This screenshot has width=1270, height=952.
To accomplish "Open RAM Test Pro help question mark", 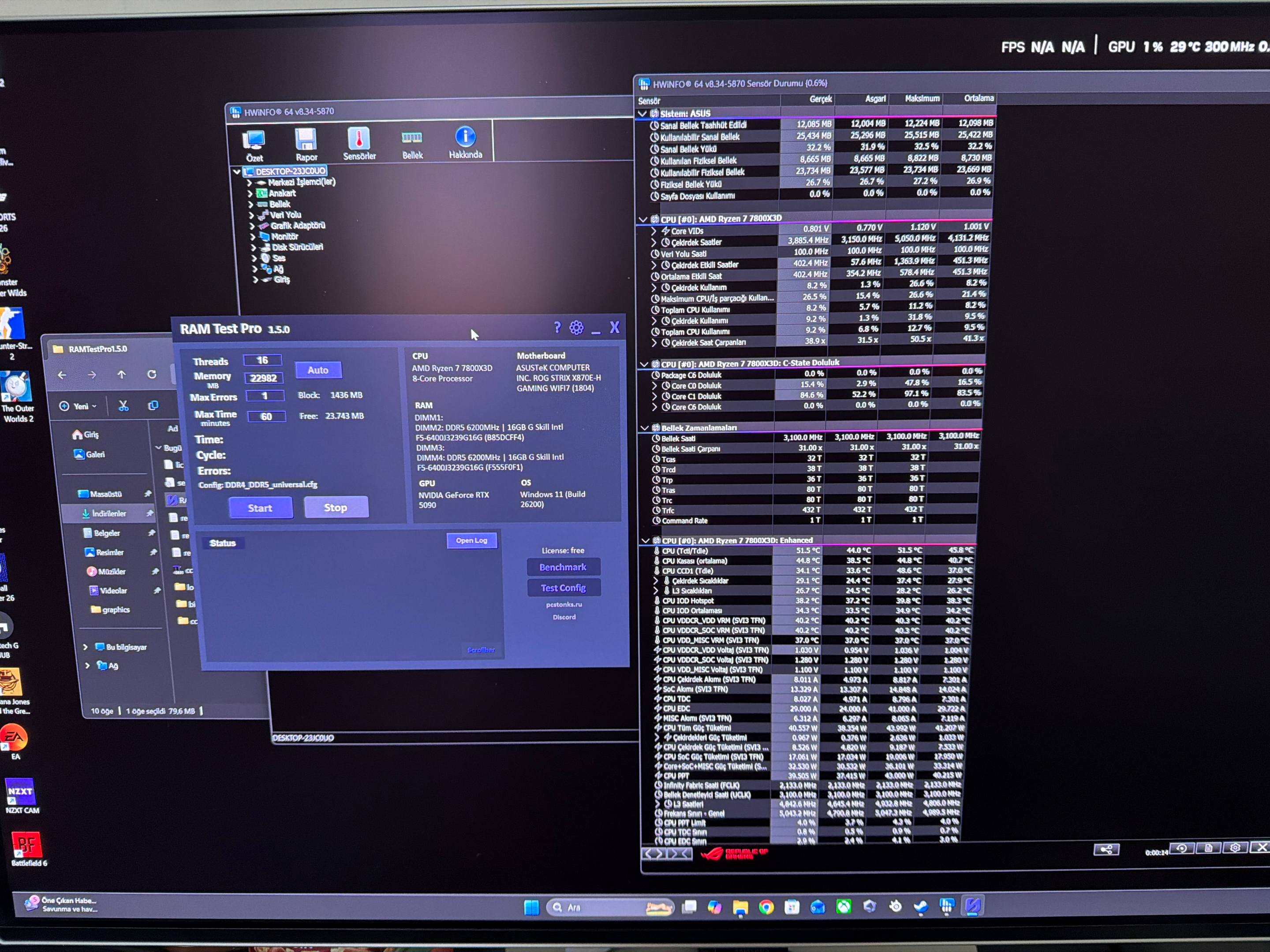I will [557, 327].
